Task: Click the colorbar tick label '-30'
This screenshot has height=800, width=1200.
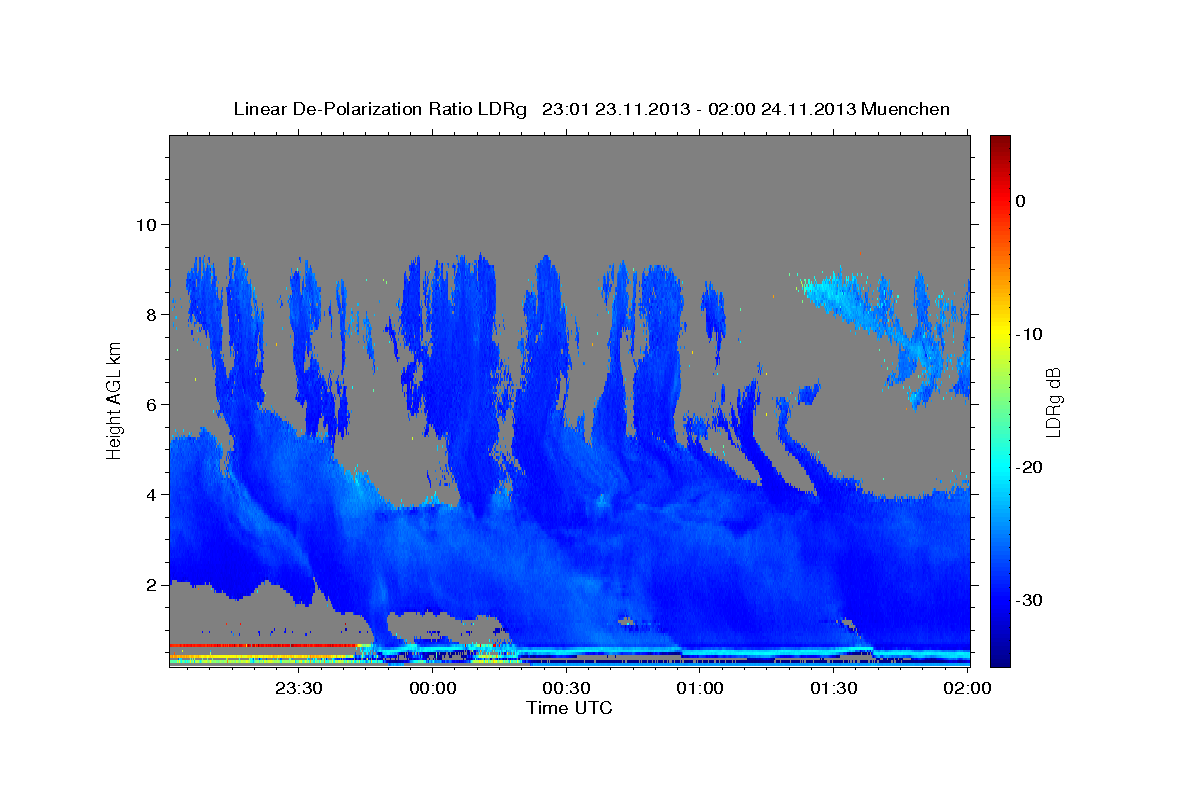Action: point(1030,600)
